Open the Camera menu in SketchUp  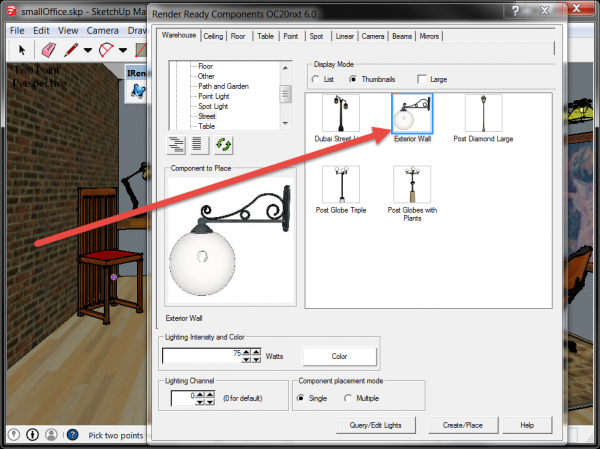pyautogui.click(x=102, y=31)
